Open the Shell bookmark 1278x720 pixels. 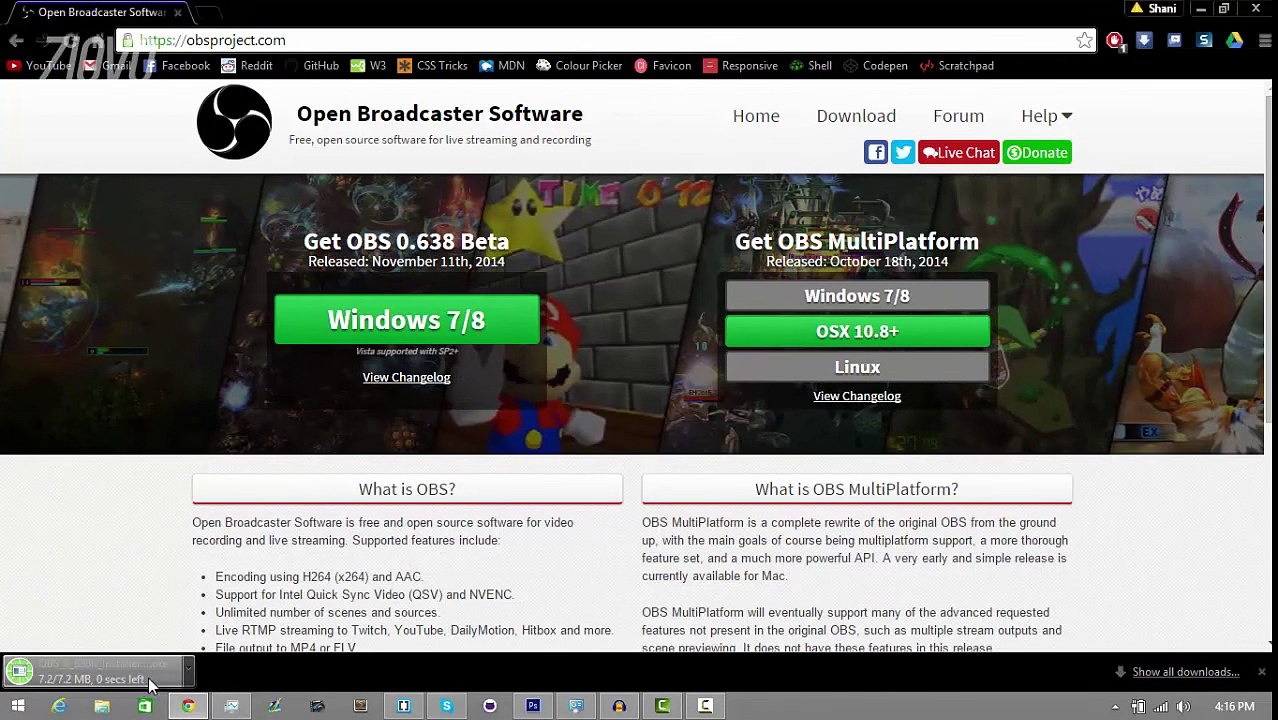811,65
